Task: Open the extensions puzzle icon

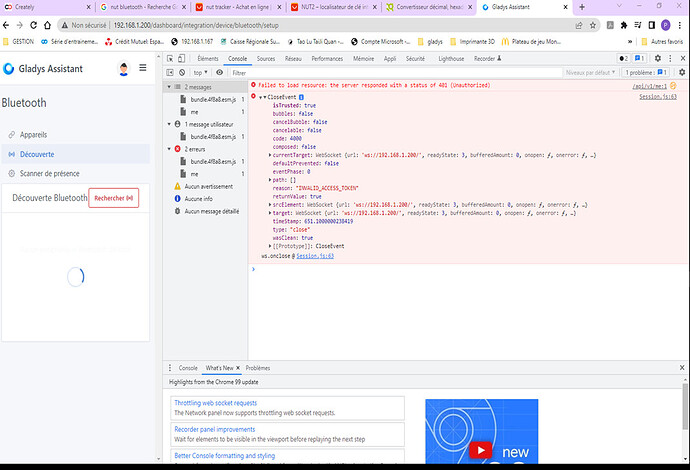Action: 624,26
